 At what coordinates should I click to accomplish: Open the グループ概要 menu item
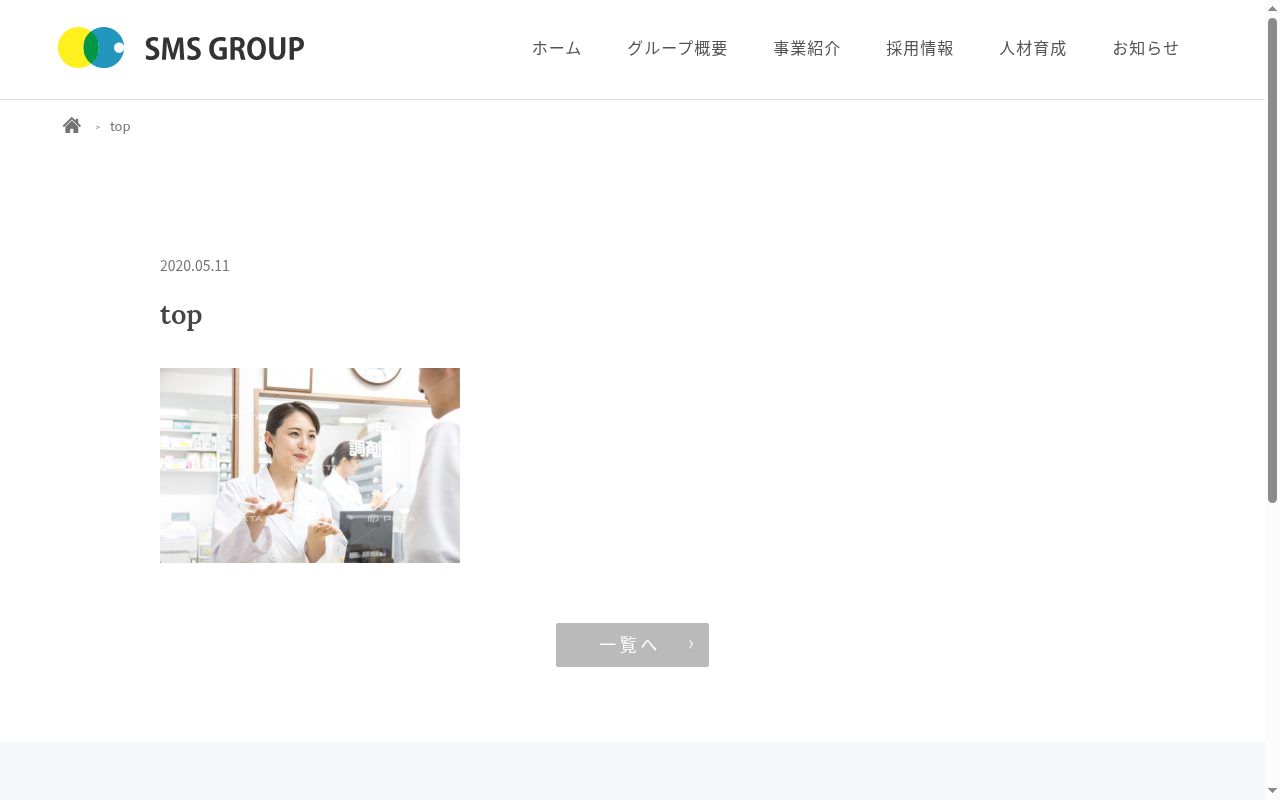point(677,48)
